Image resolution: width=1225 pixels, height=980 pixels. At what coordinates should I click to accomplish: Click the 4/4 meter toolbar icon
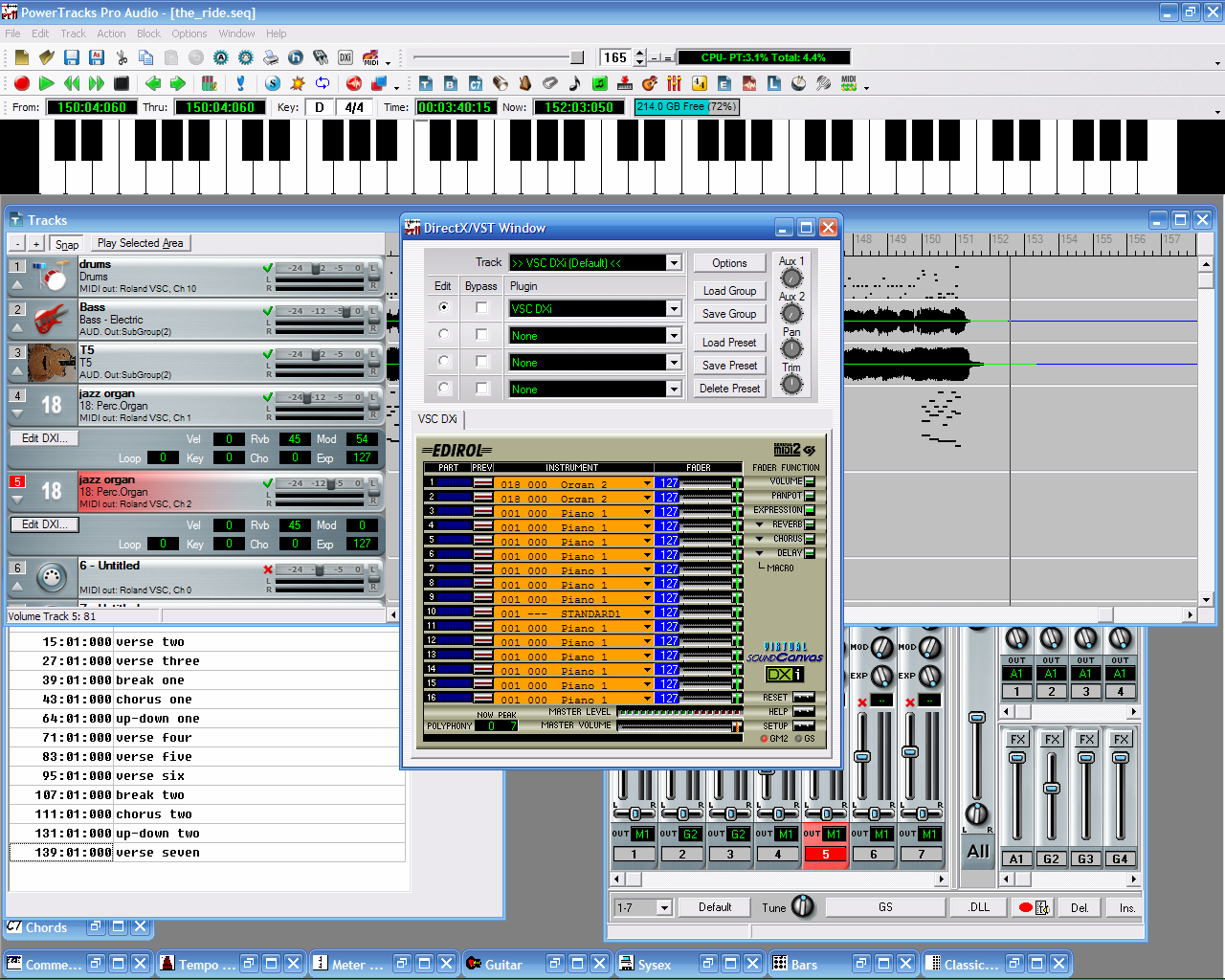pyautogui.click(x=700, y=83)
